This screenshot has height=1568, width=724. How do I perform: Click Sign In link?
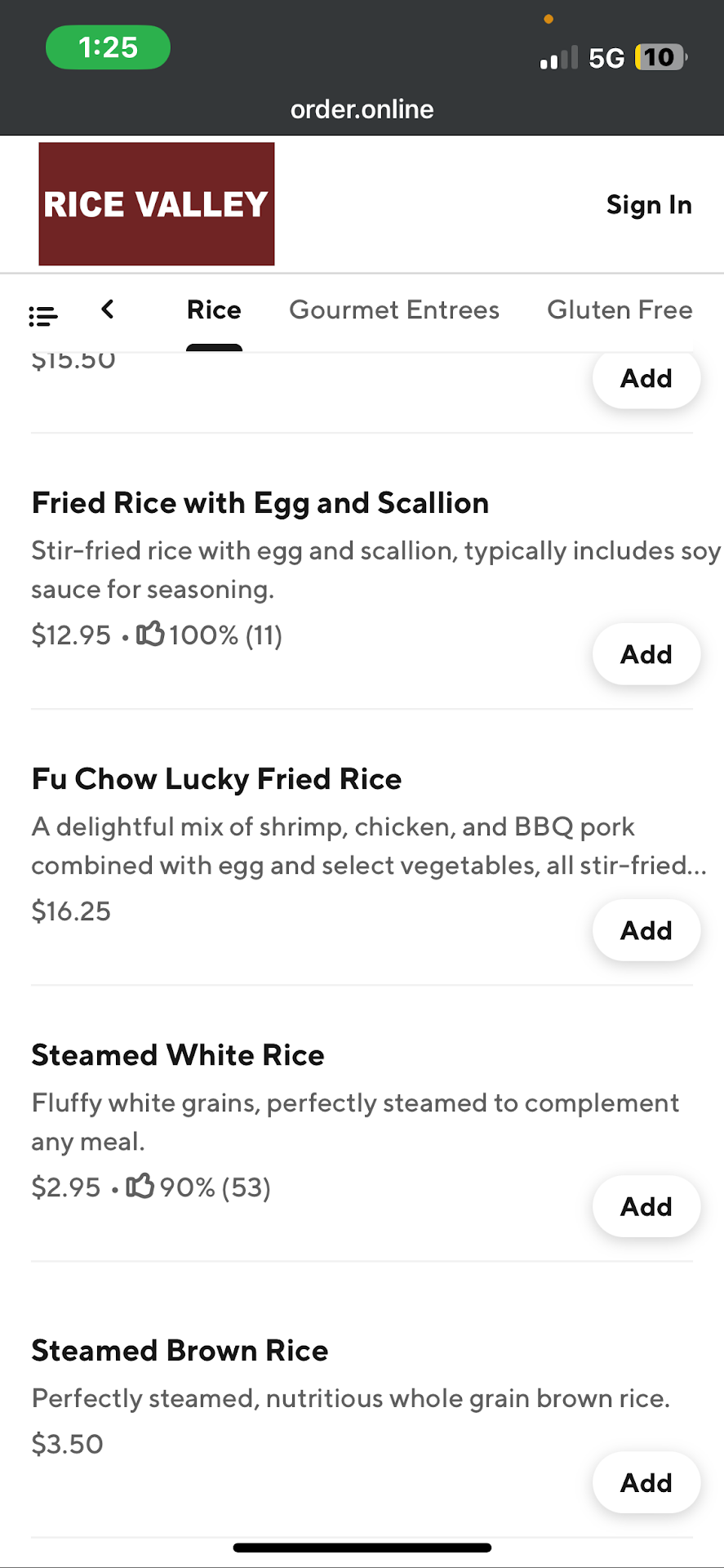(649, 205)
